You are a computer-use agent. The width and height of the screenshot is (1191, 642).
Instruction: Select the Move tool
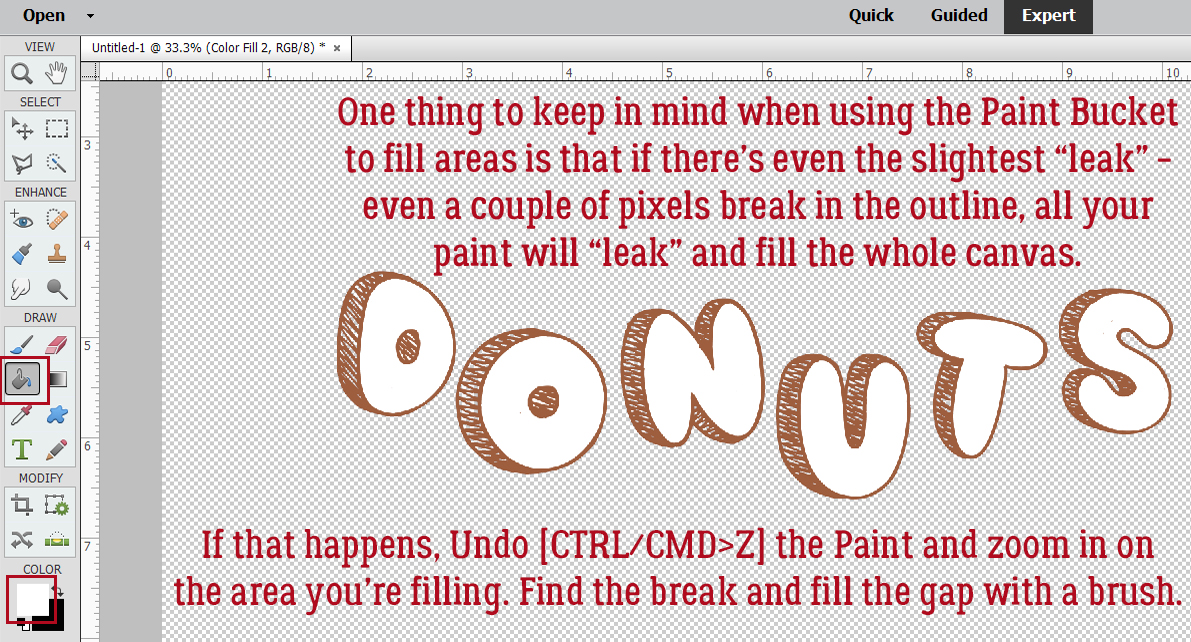[x=22, y=129]
